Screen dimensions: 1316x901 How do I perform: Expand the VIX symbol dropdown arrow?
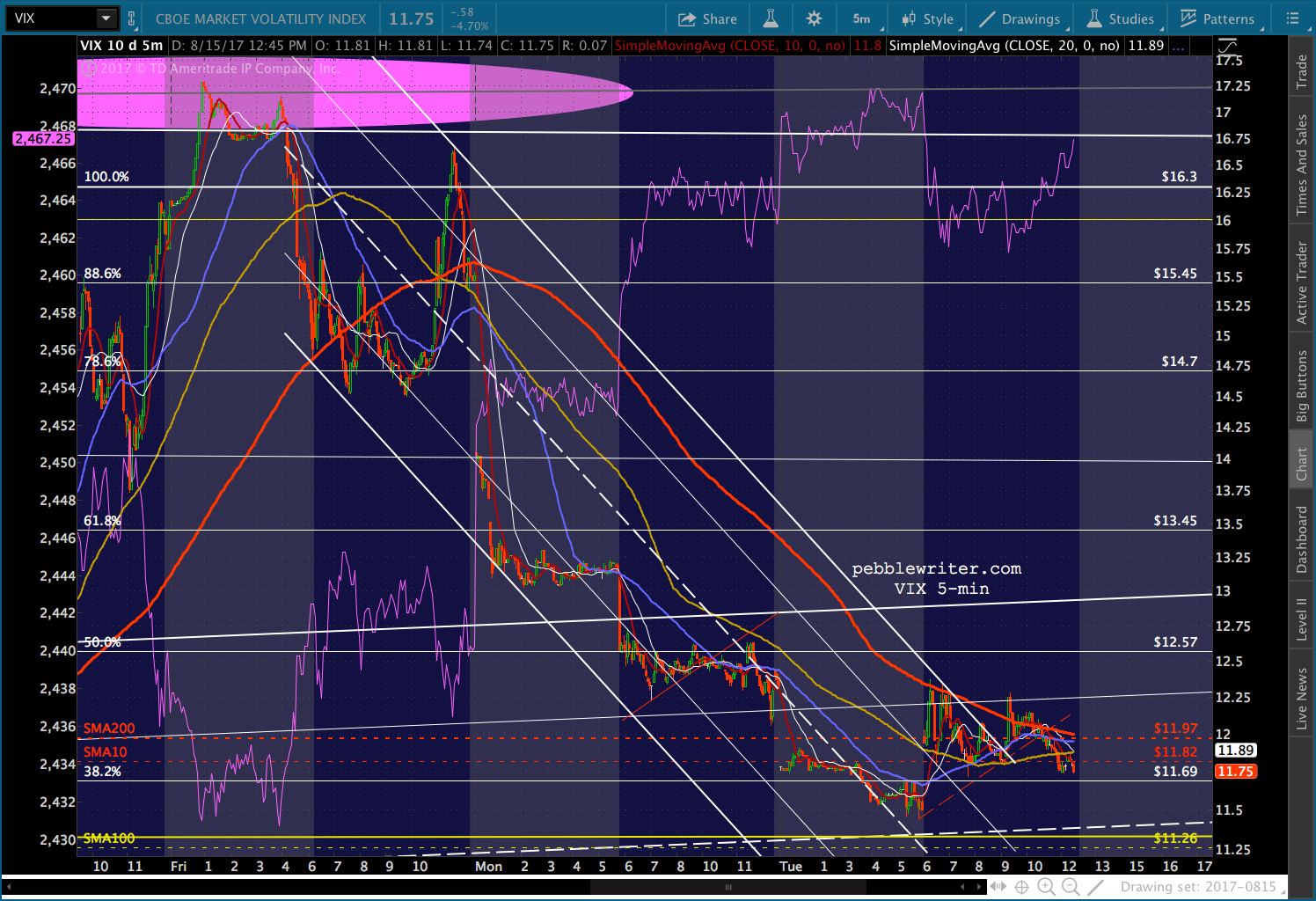[x=106, y=18]
